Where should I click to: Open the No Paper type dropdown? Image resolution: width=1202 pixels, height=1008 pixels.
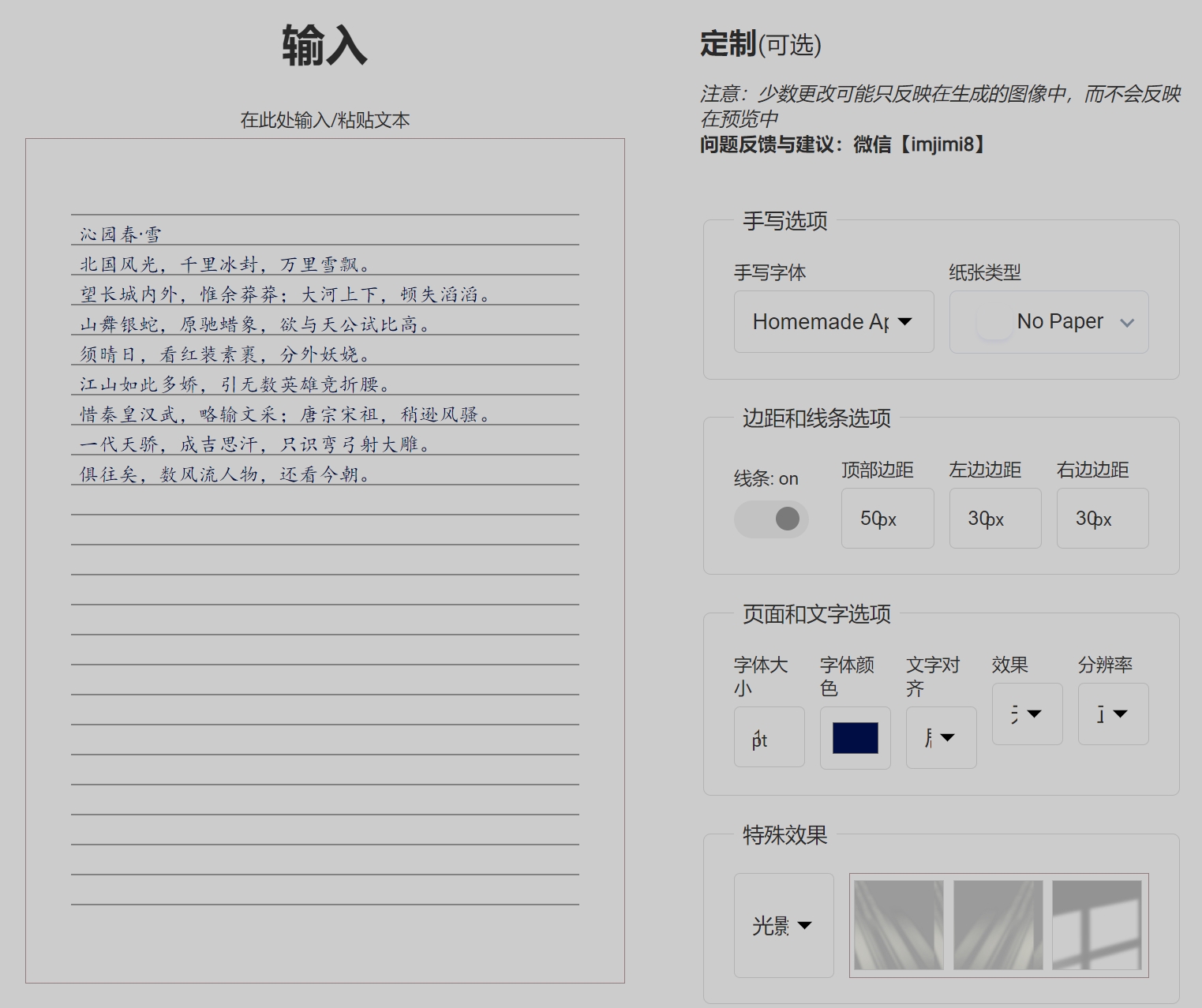[x=1049, y=322]
